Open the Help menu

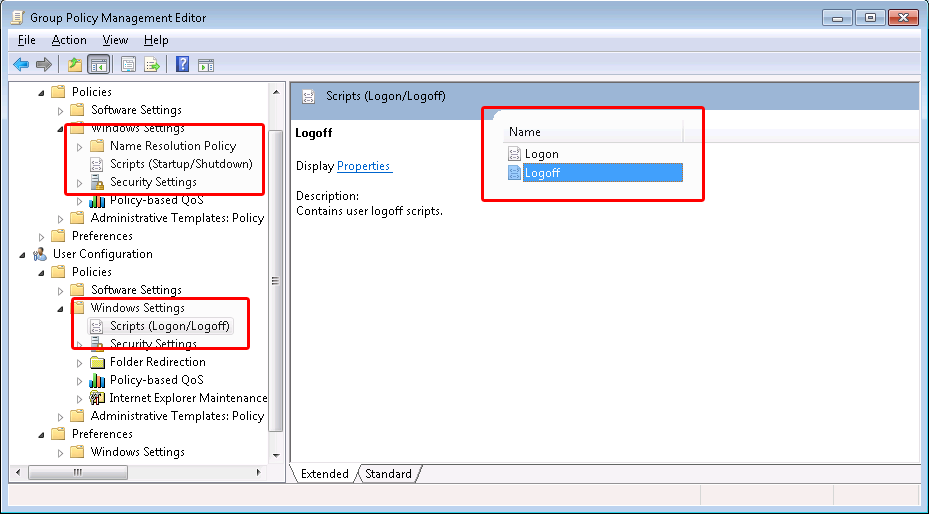[156, 40]
